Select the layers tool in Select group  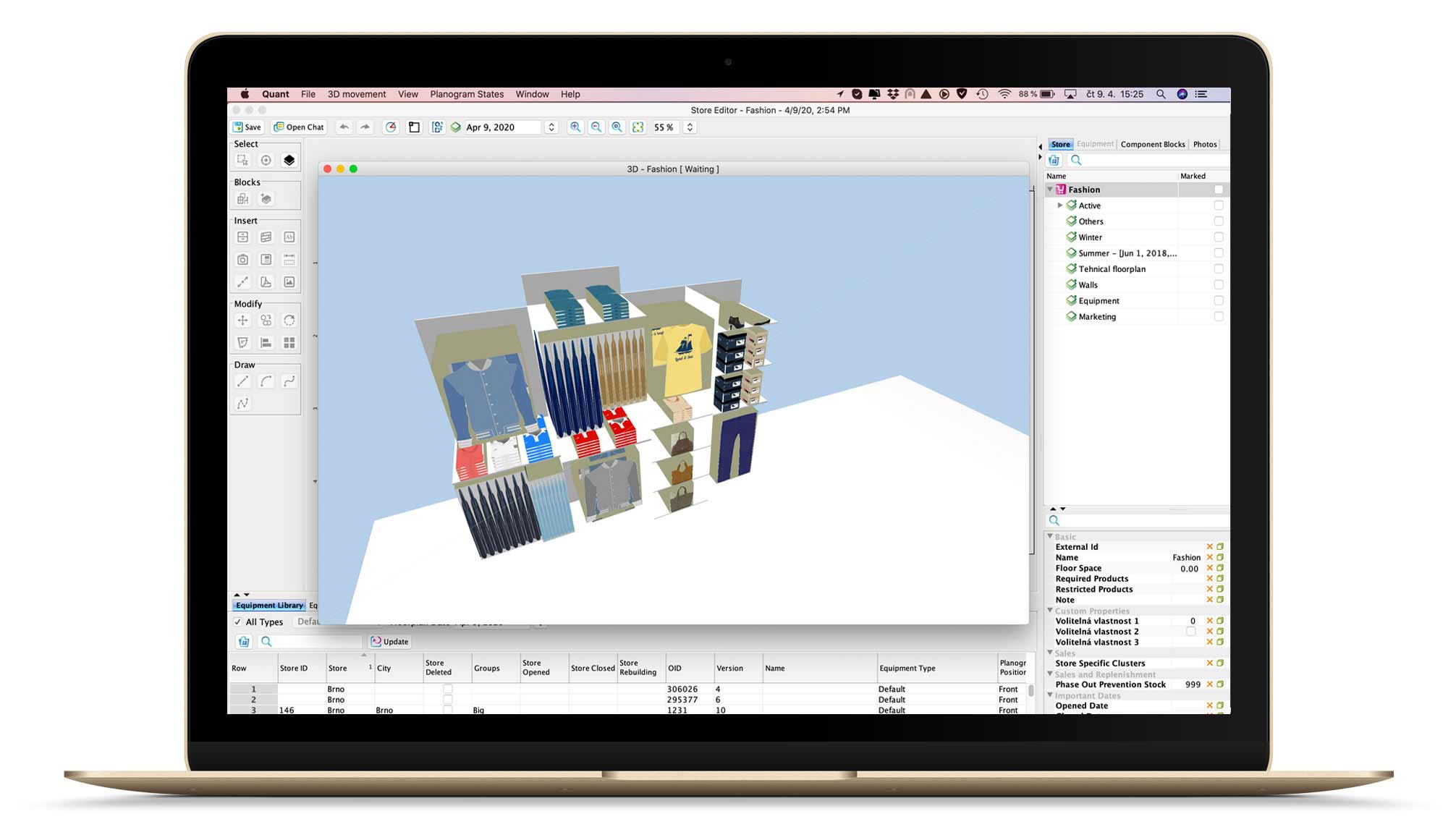289,160
